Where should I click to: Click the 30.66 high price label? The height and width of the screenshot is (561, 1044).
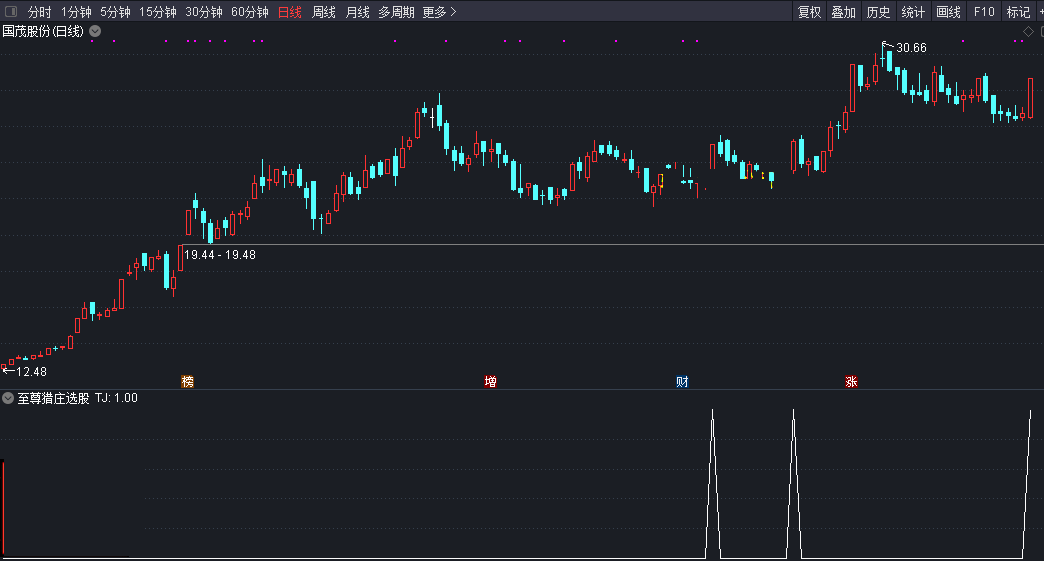click(x=911, y=48)
